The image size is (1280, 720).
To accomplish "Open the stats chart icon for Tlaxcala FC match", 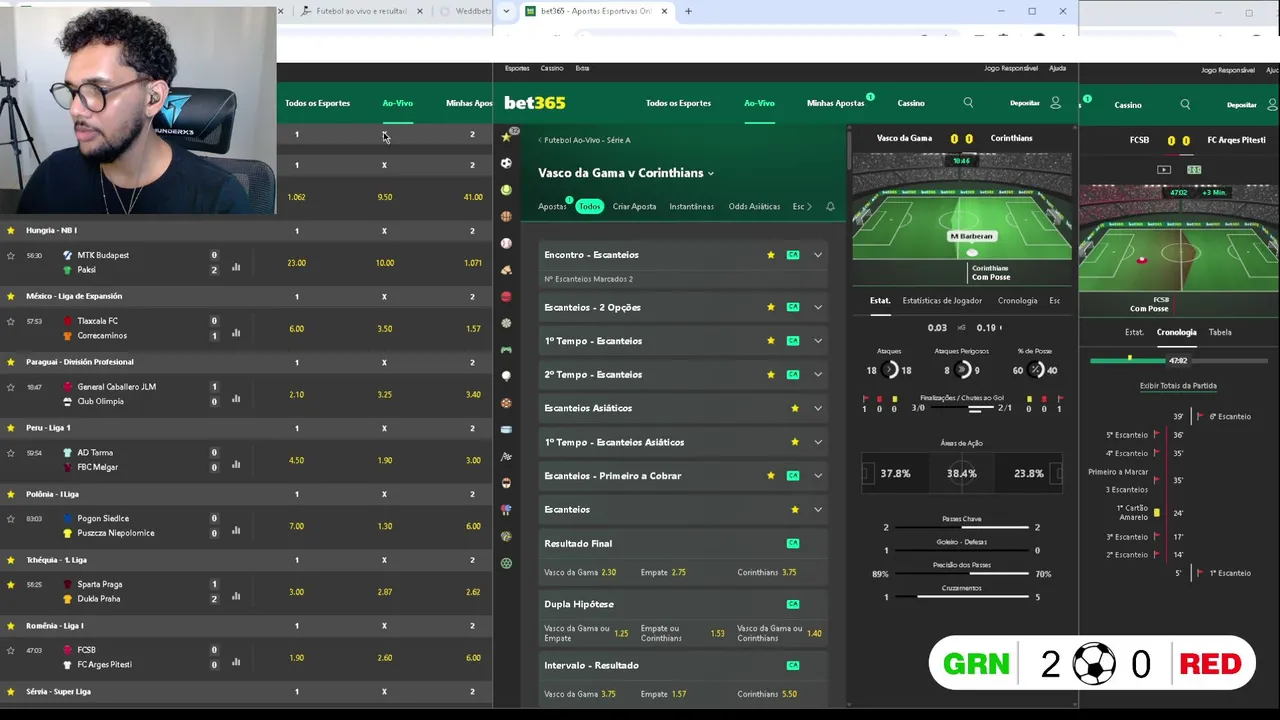I will point(236,333).
